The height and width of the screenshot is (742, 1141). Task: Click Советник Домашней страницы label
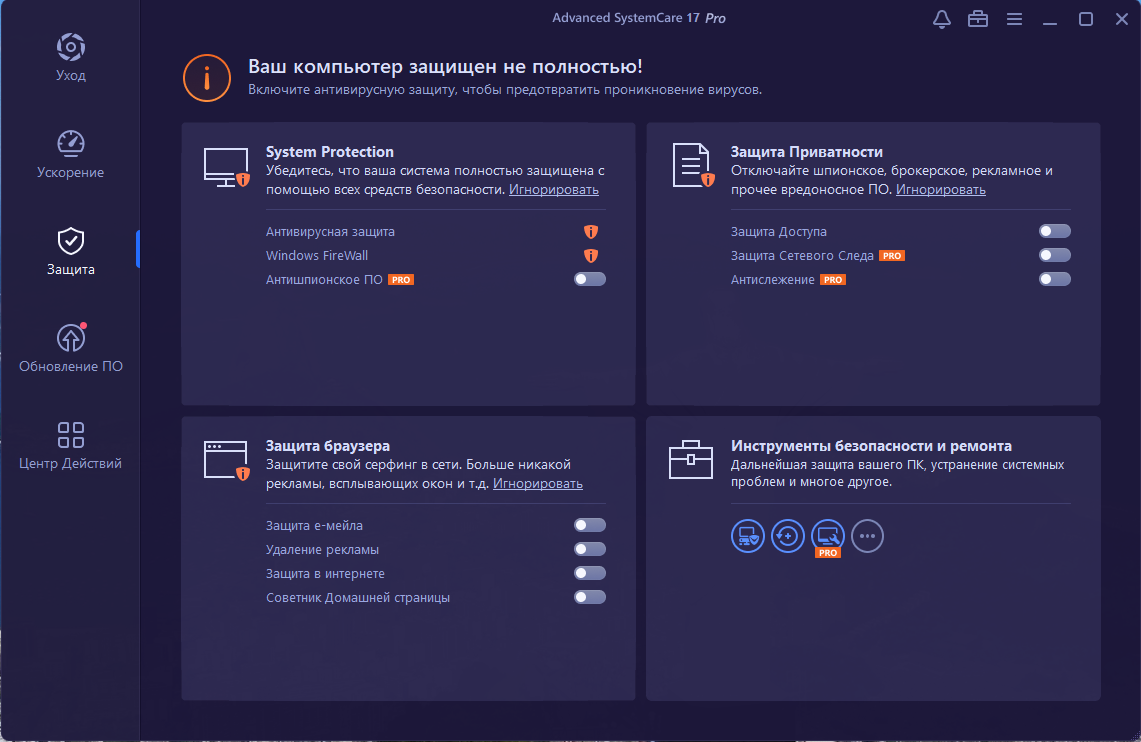pos(358,597)
